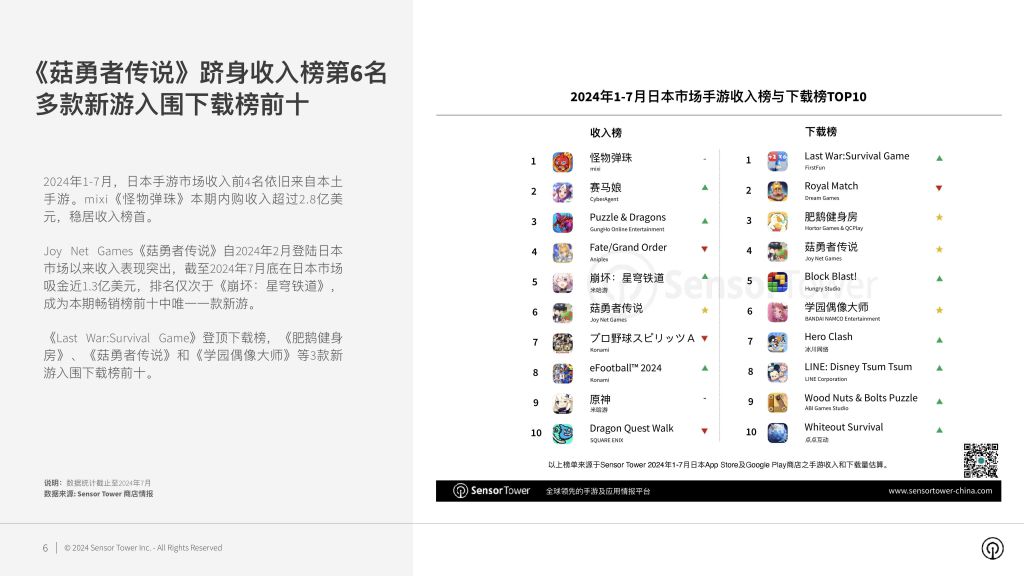1024x576 pixels.
Task: Click the slide headline 《菇勇者传说》跻身收入榜第6名
Action: click(x=211, y=72)
